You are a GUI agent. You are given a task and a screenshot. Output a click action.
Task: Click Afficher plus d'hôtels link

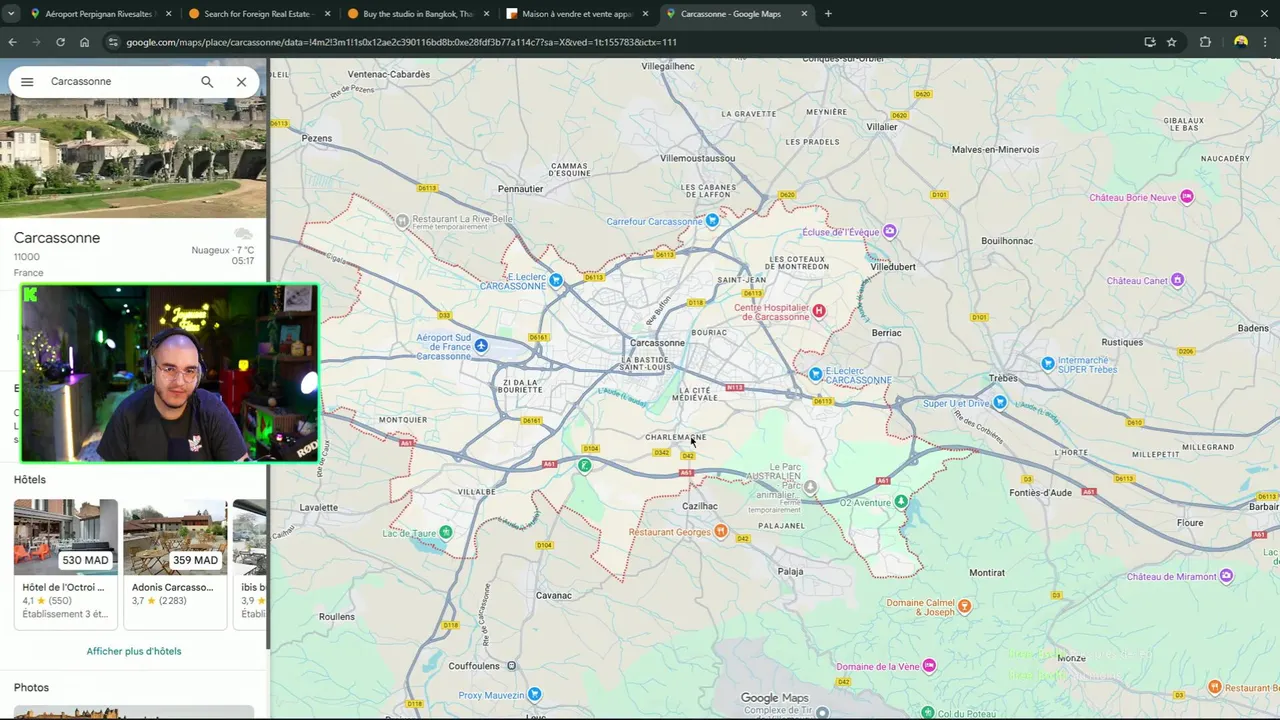point(134,651)
